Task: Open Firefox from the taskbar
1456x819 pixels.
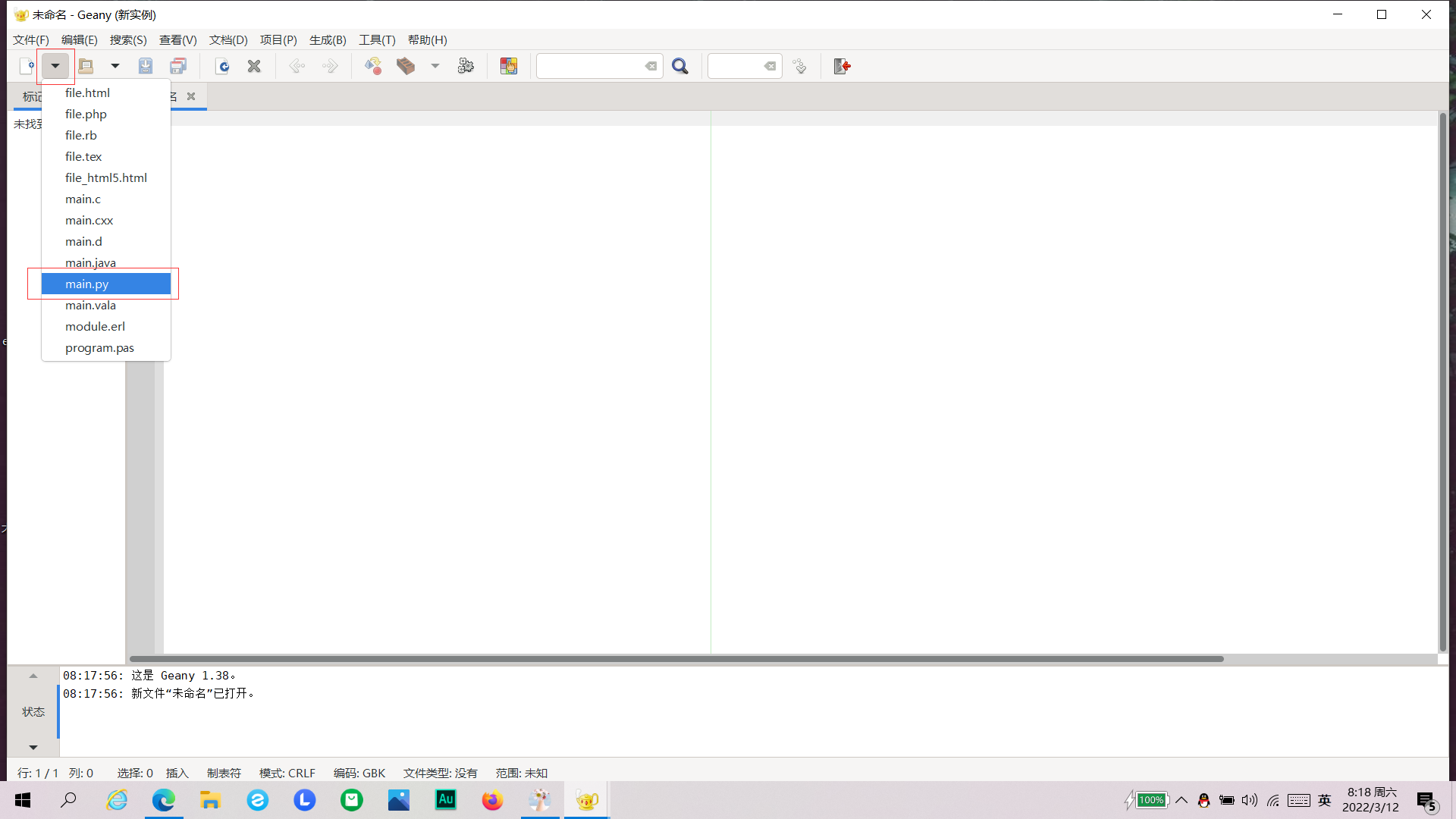Action: (492, 800)
